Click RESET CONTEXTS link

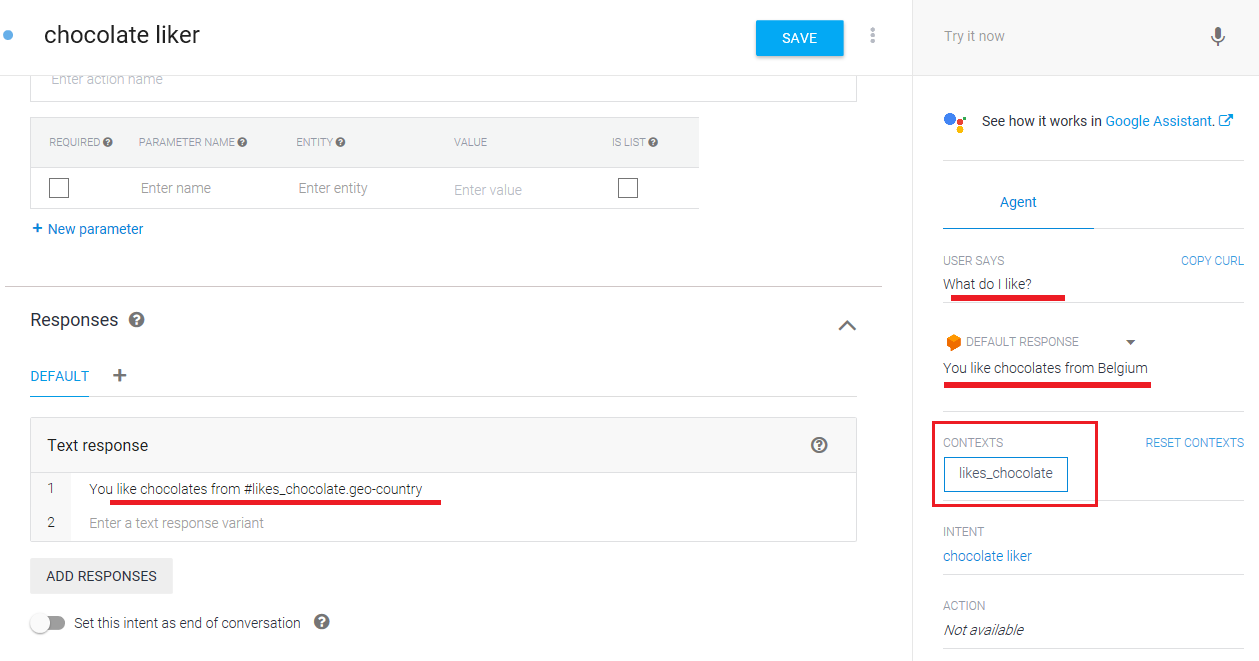1194,442
